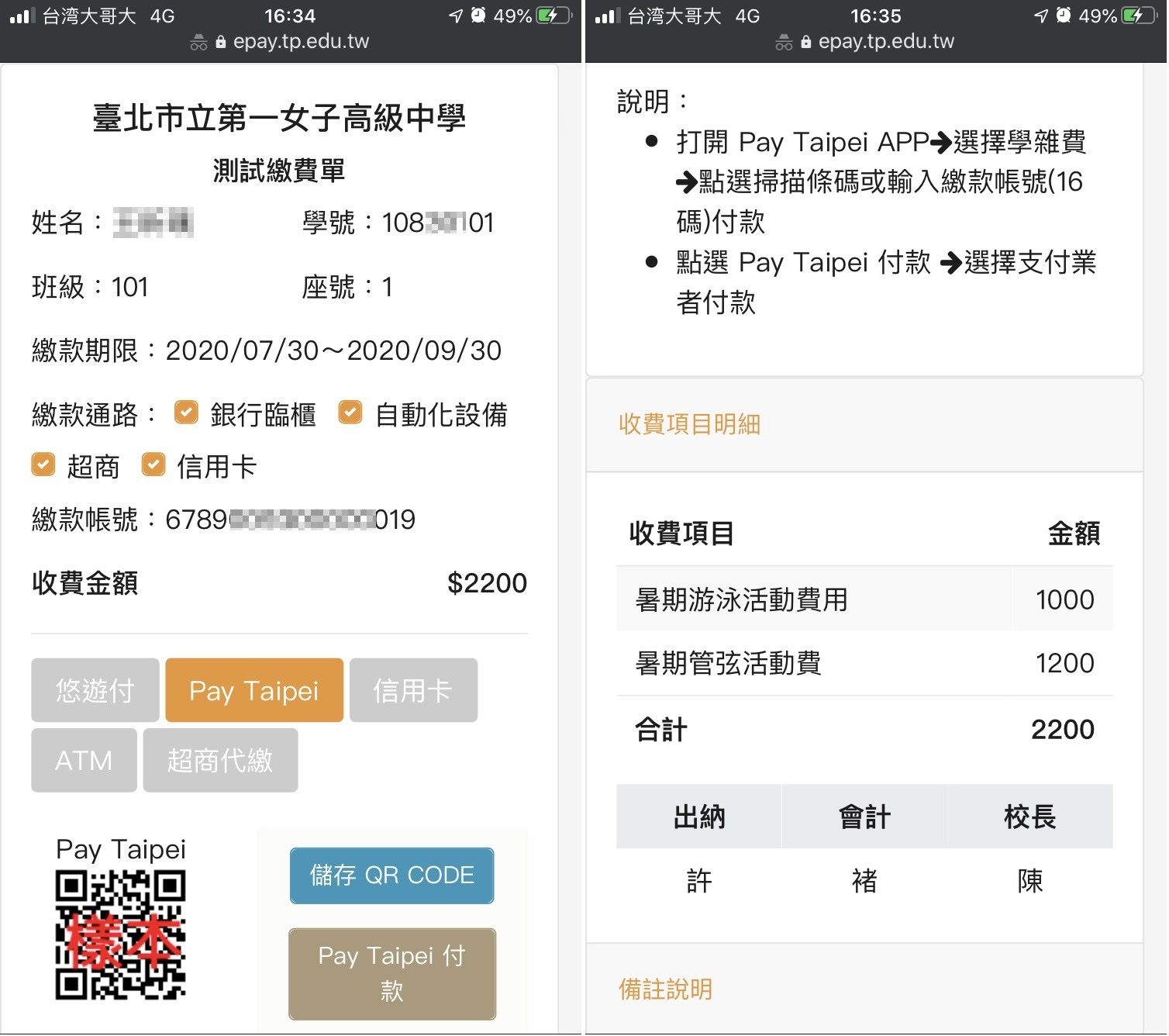Tap the Pay Taipei 付款 button

(391, 974)
